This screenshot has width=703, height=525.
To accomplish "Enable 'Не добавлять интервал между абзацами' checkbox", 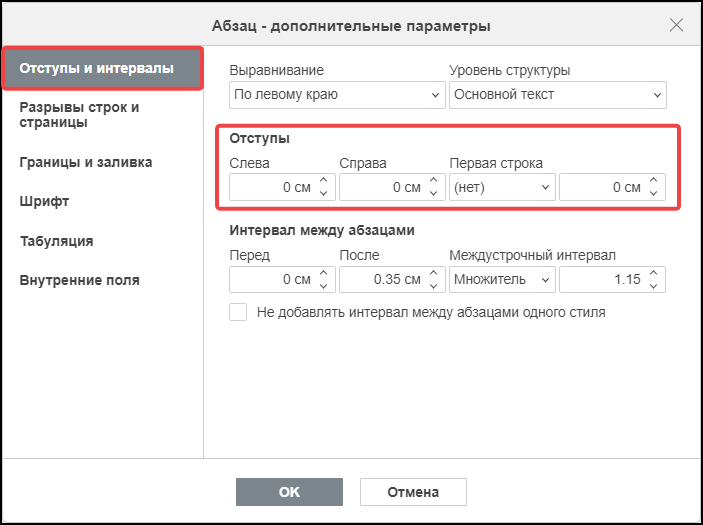I will 238,312.
